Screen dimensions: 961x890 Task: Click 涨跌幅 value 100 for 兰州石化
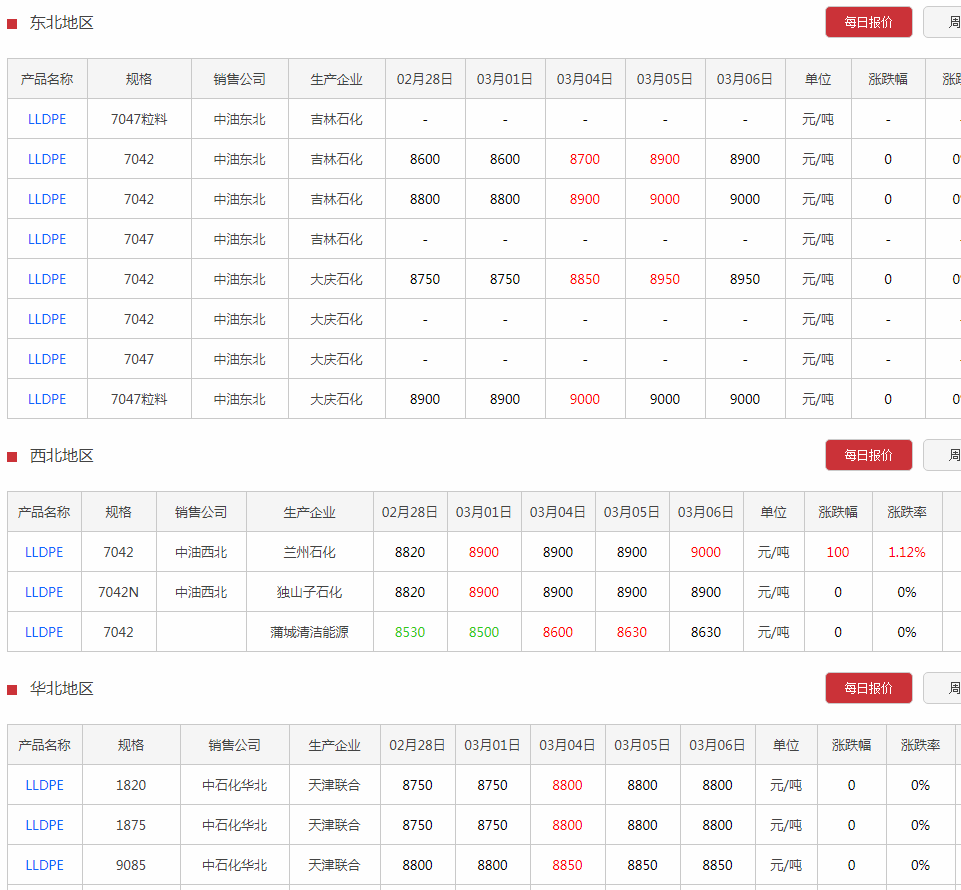pos(838,552)
